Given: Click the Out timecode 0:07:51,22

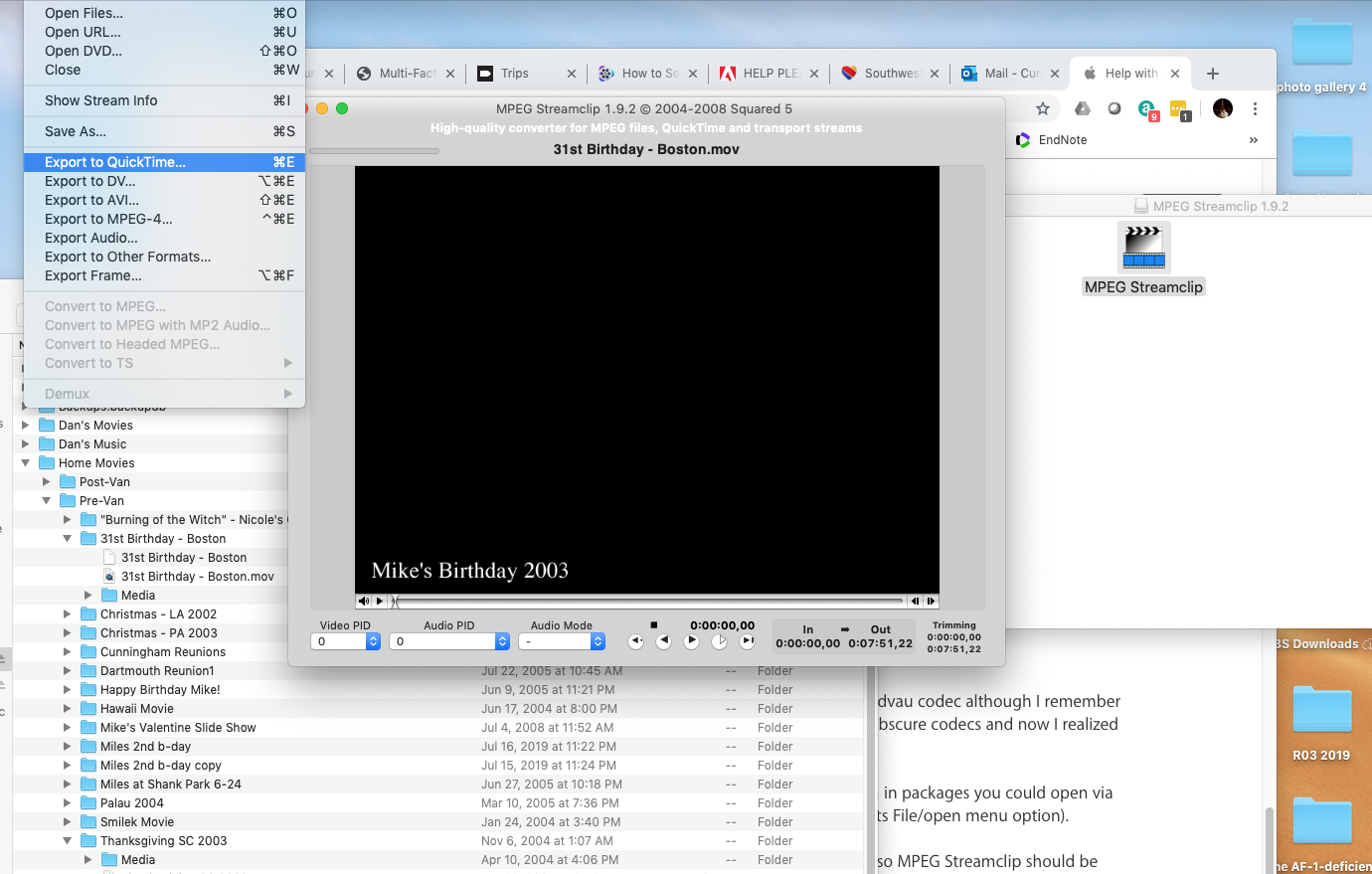Looking at the screenshot, I should [881, 643].
